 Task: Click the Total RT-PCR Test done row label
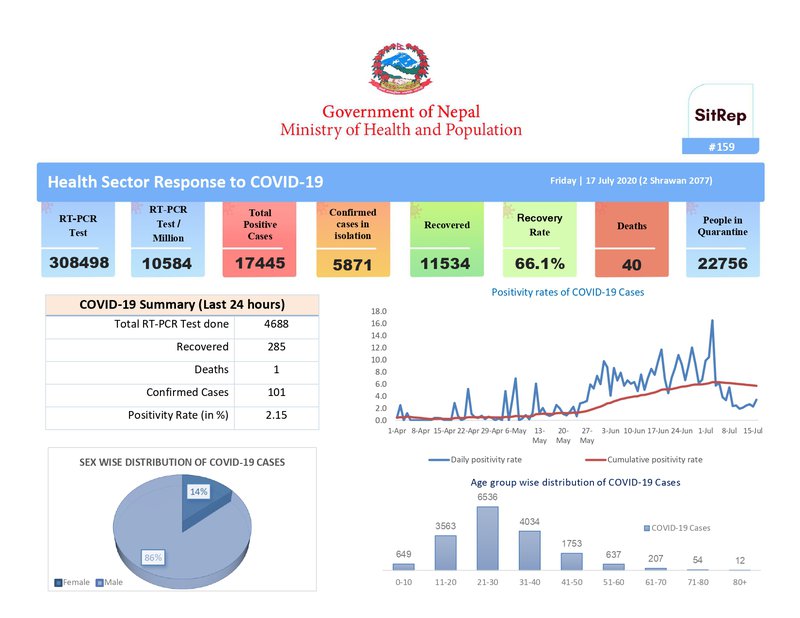[x=171, y=324]
